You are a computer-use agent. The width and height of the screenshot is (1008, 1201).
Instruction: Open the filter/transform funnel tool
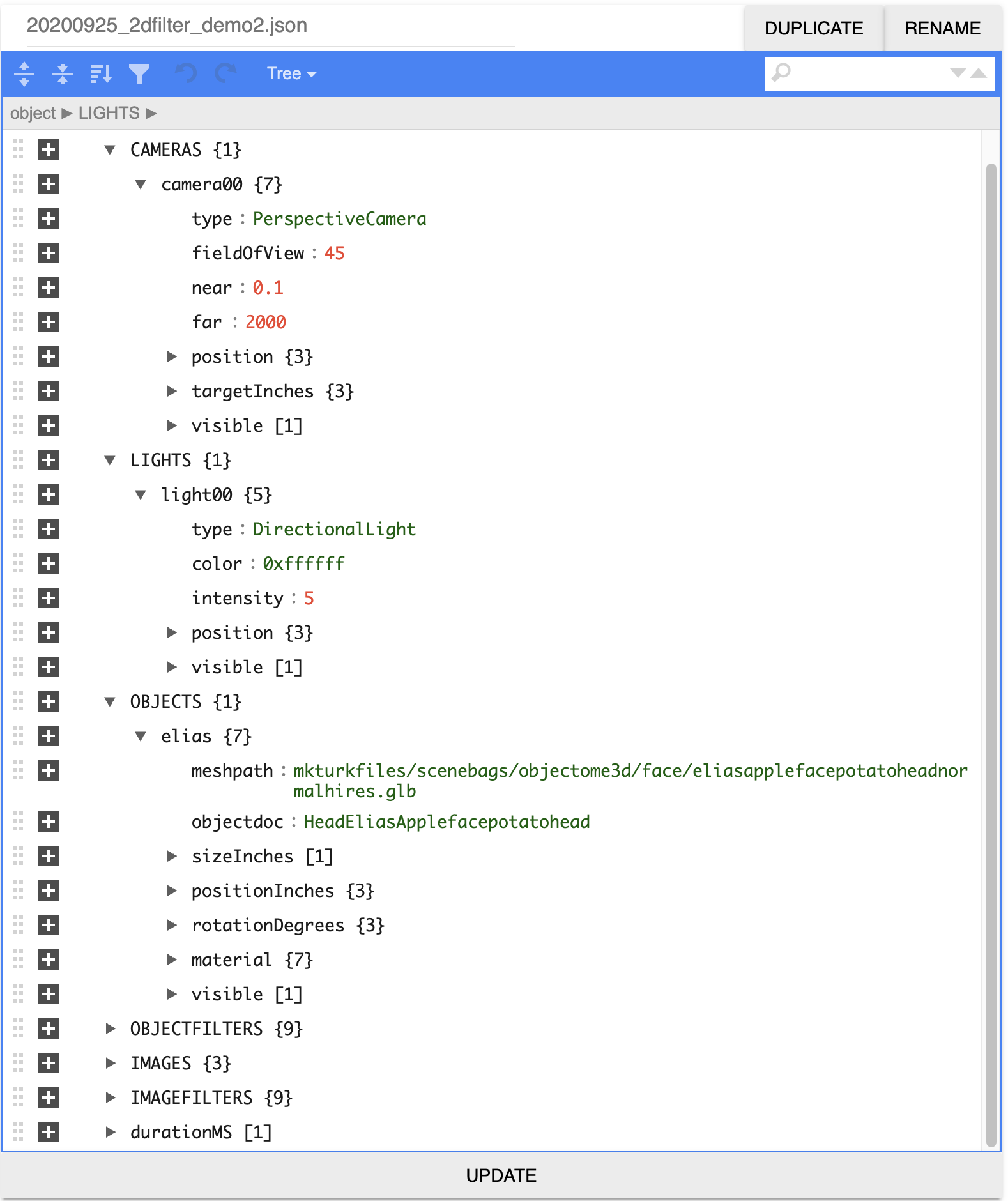(139, 74)
